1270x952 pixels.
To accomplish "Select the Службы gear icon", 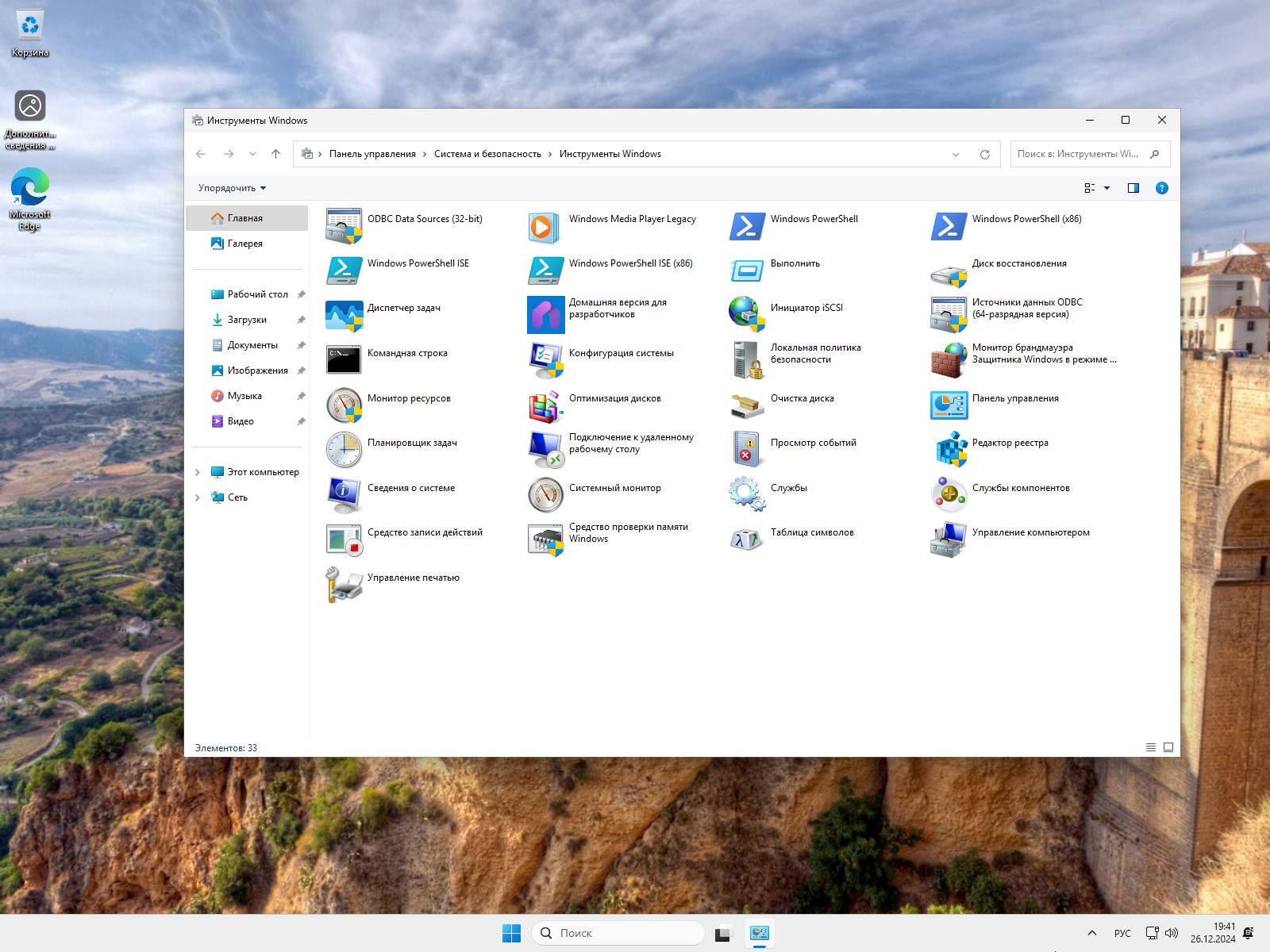I will coord(747,495).
